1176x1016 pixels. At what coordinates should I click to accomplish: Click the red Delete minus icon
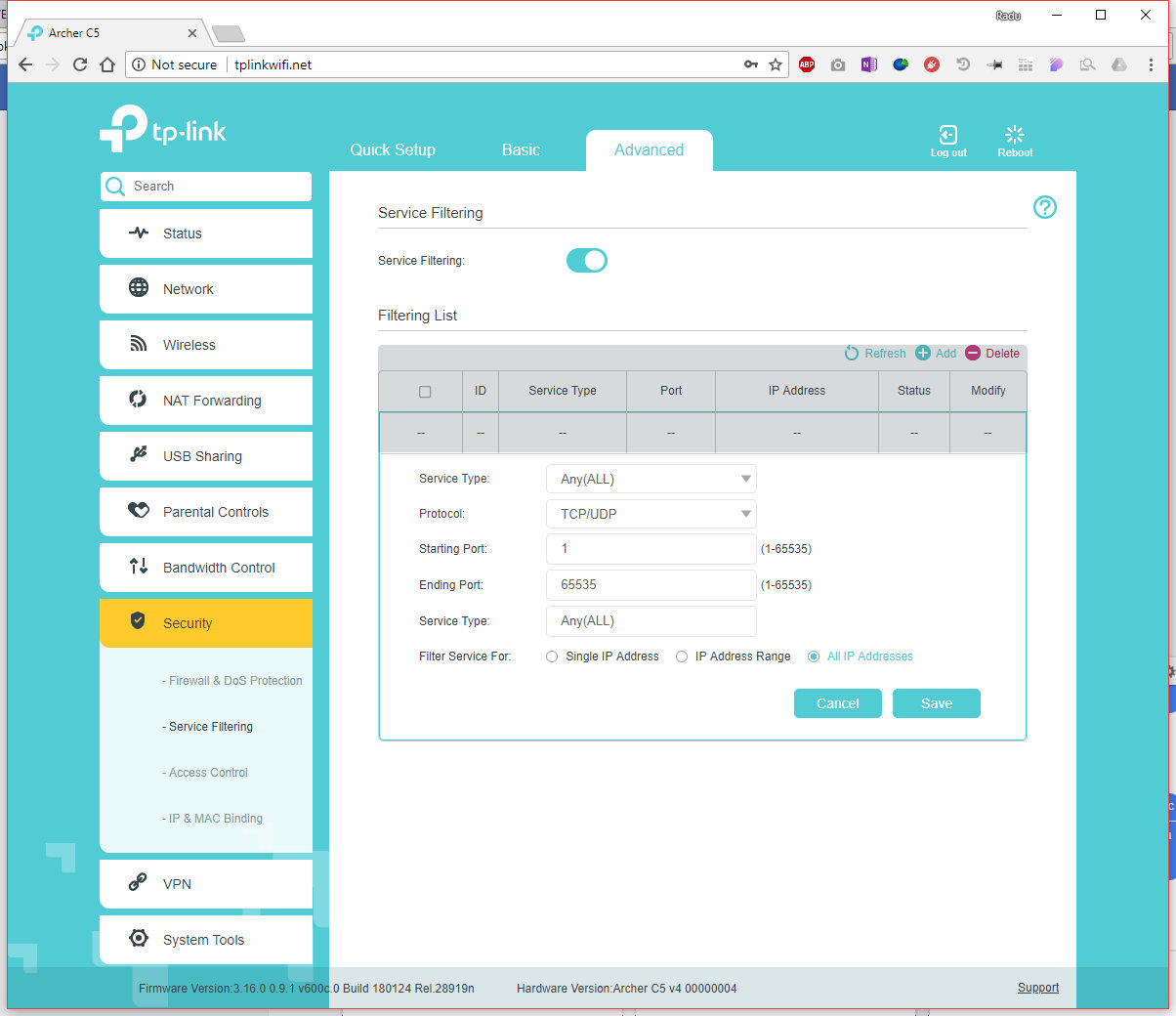pos(973,354)
